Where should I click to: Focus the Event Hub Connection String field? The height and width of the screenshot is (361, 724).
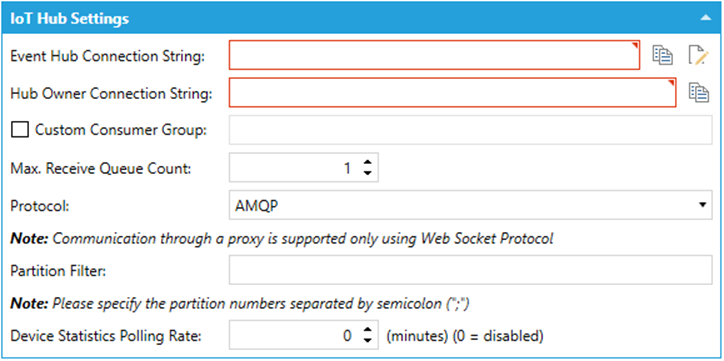434,54
